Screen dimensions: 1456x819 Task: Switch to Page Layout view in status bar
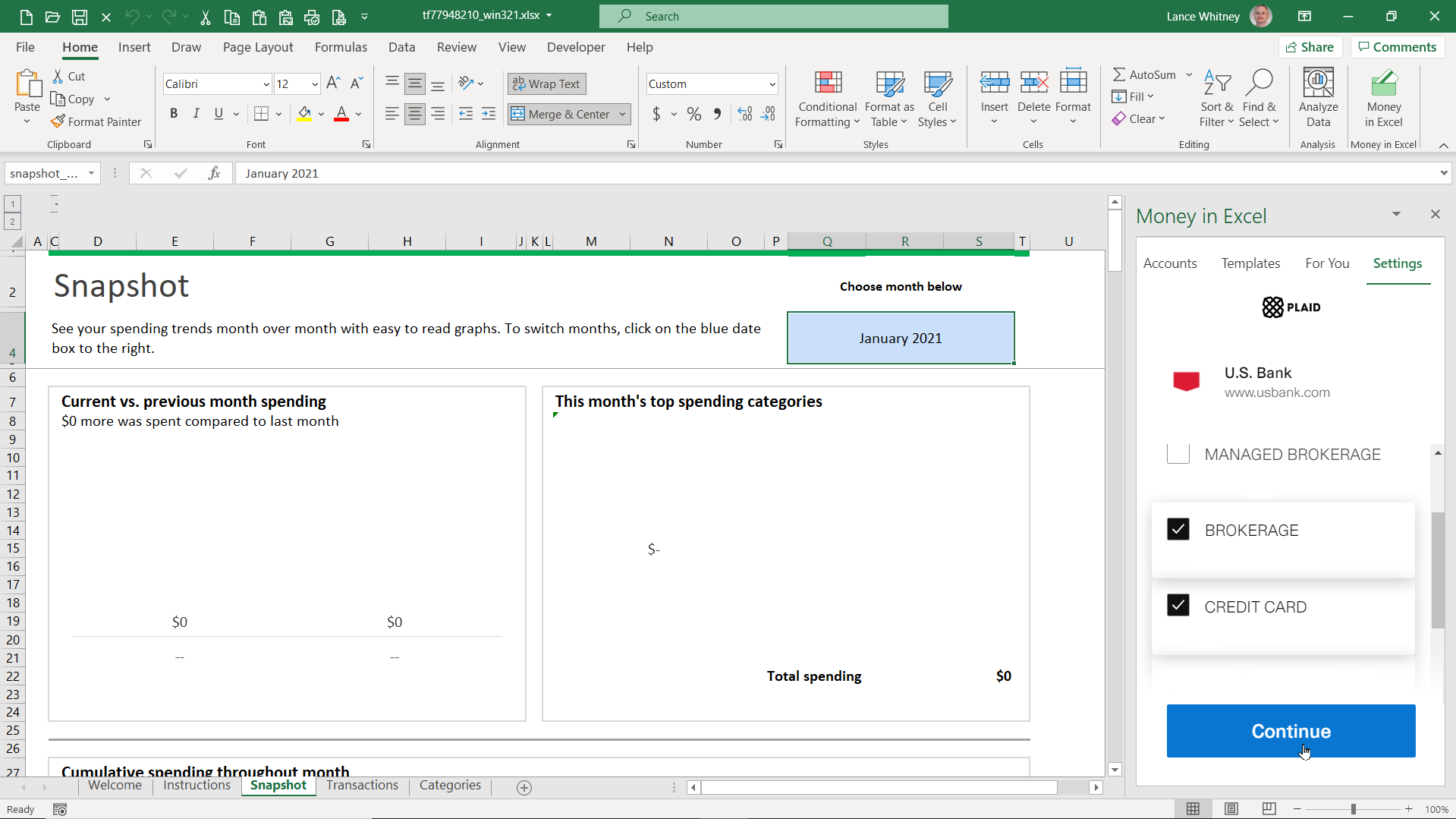(1231, 809)
